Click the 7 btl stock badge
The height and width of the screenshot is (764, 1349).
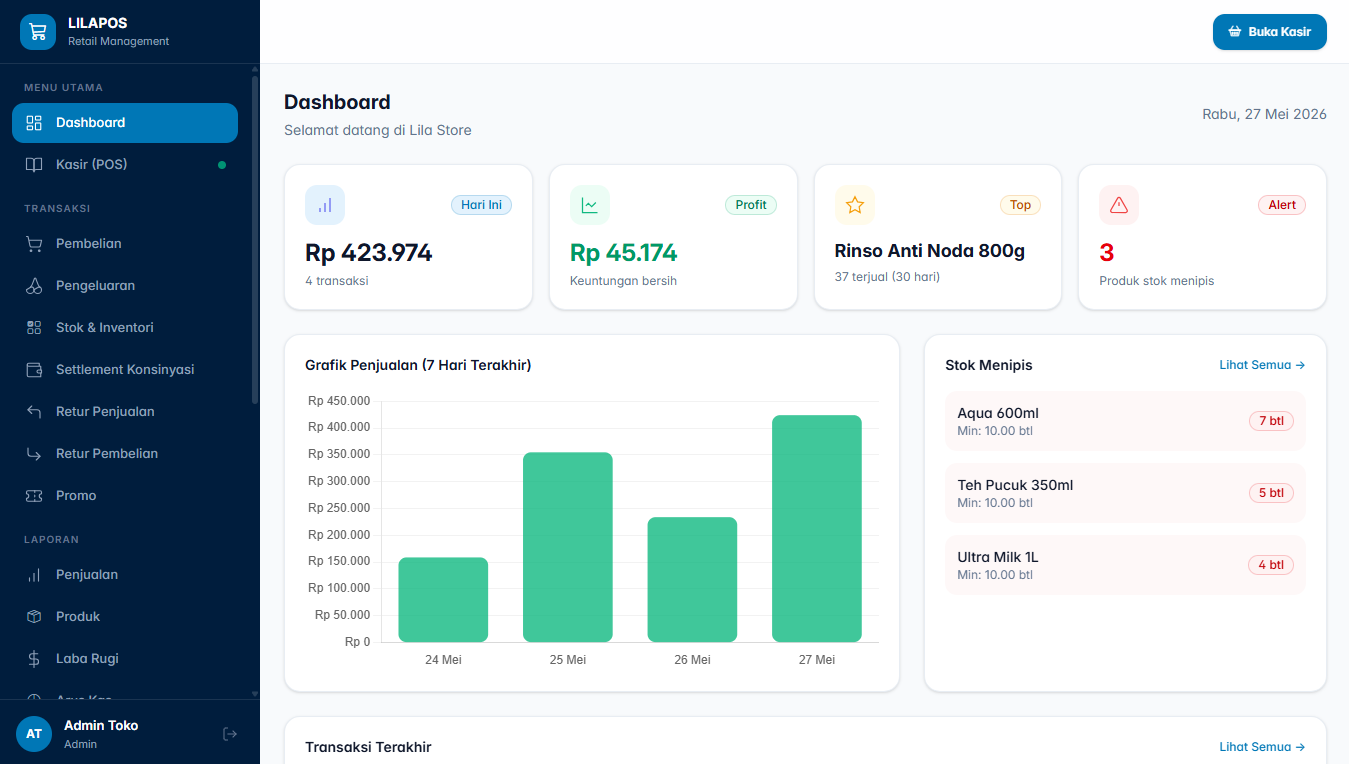pyautogui.click(x=1271, y=421)
